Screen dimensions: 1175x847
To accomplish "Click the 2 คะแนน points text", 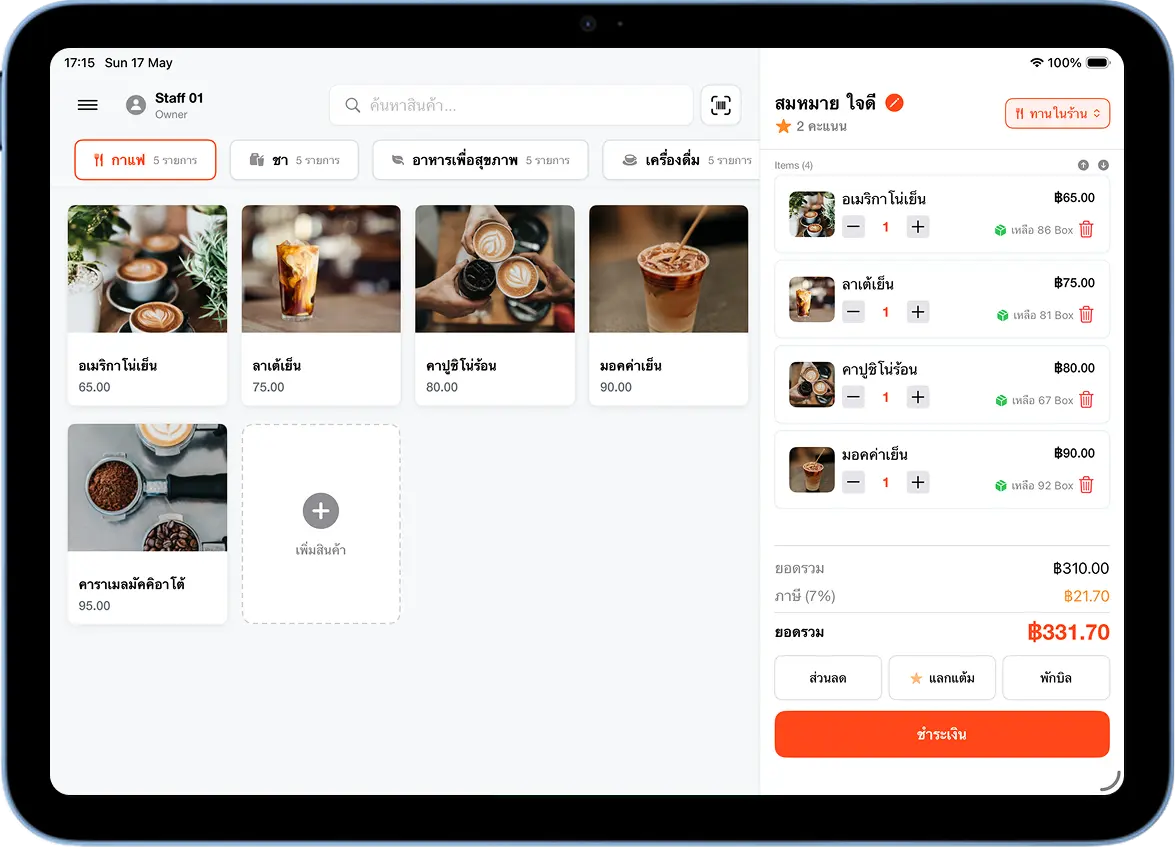I will click(x=821, y=126).
